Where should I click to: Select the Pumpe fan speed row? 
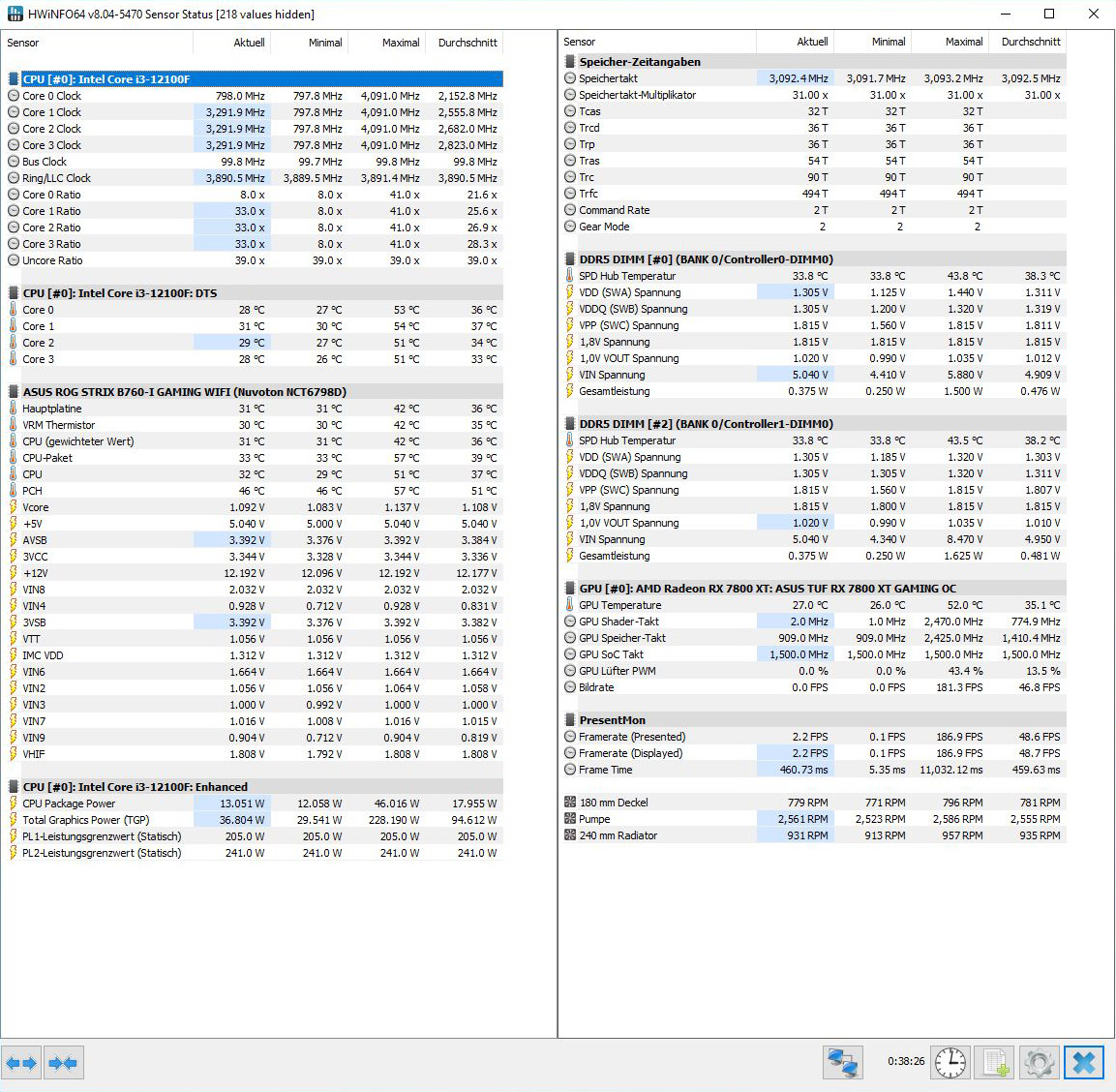coord(594,819)
